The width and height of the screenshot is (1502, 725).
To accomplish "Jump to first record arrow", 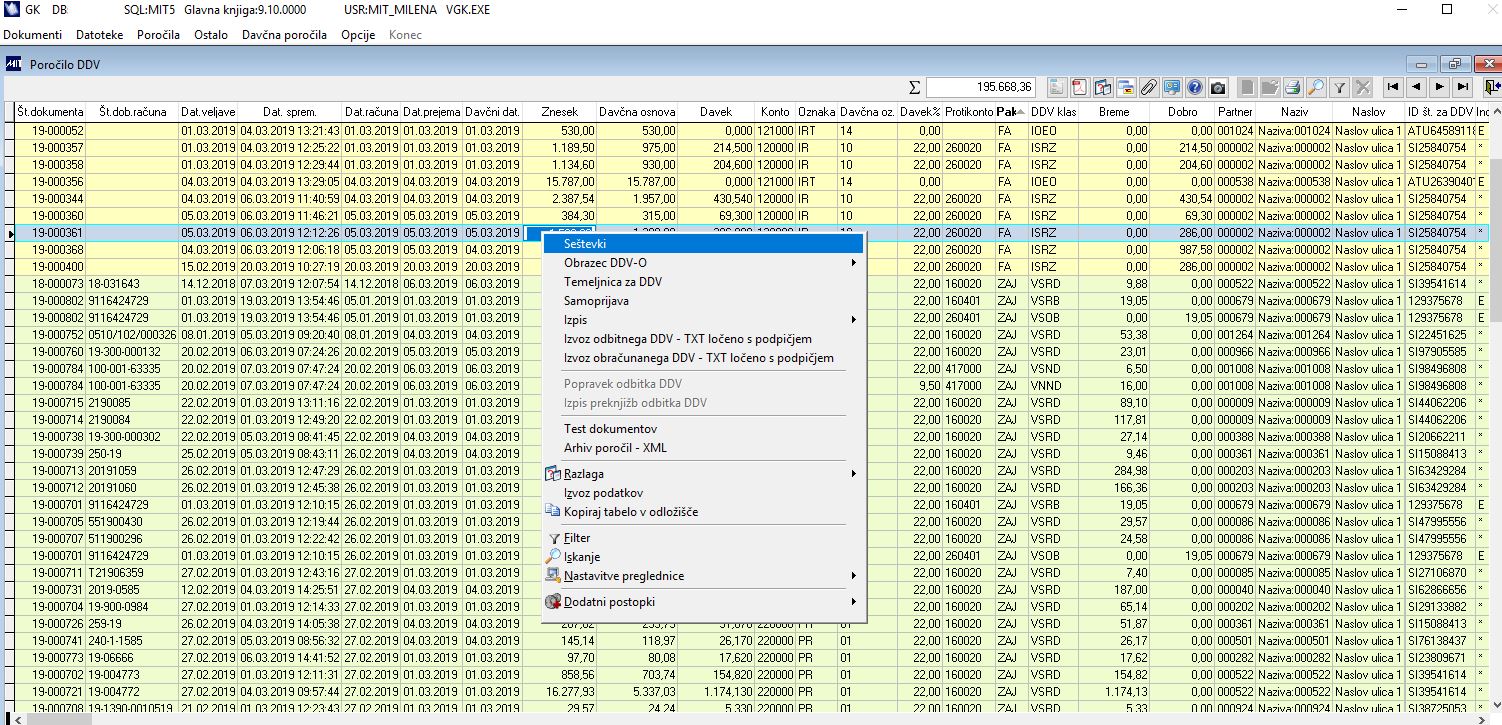I will pos(1393,87).
